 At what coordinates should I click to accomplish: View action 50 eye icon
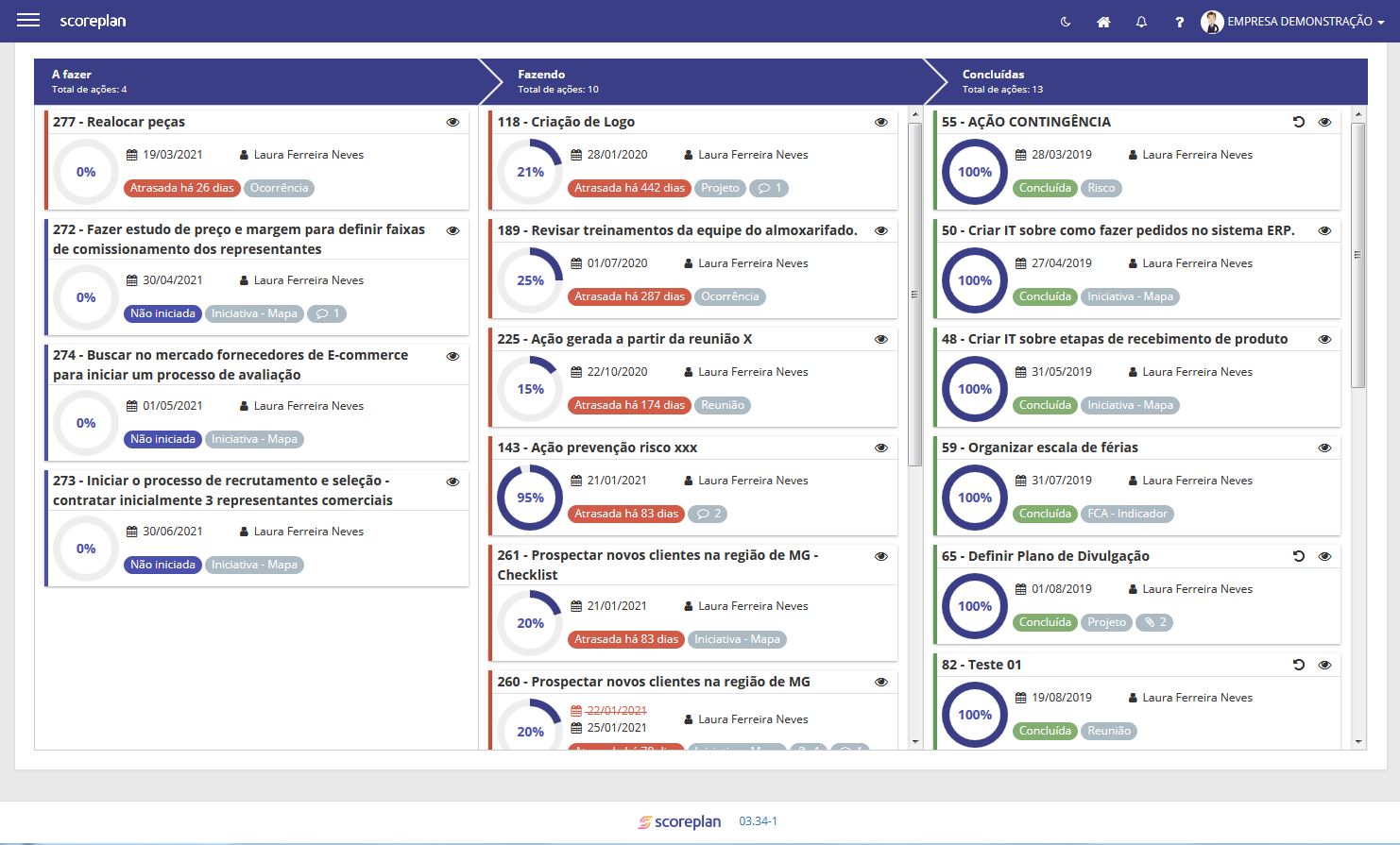click(x=1324, y=230)
